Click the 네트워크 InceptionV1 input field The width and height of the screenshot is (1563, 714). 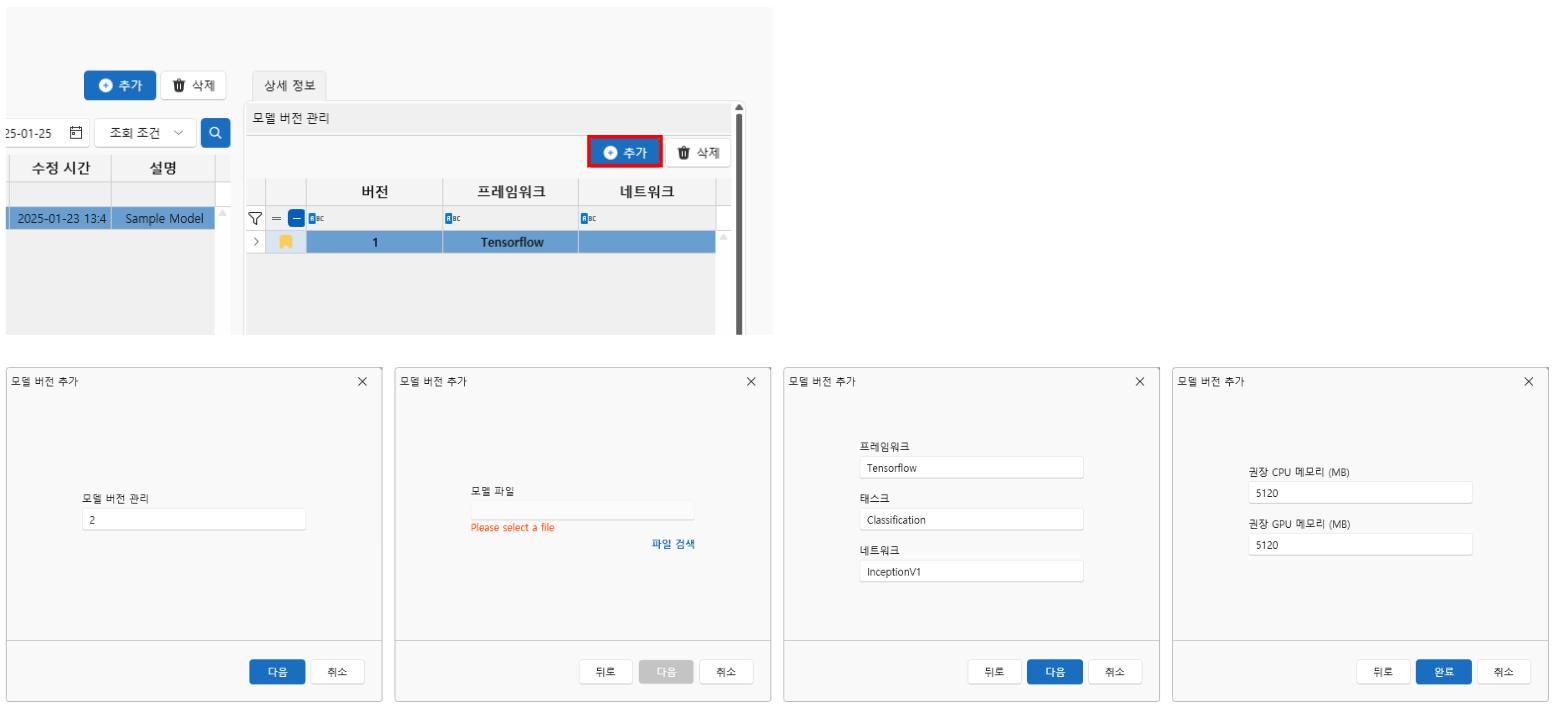(971, 571)
